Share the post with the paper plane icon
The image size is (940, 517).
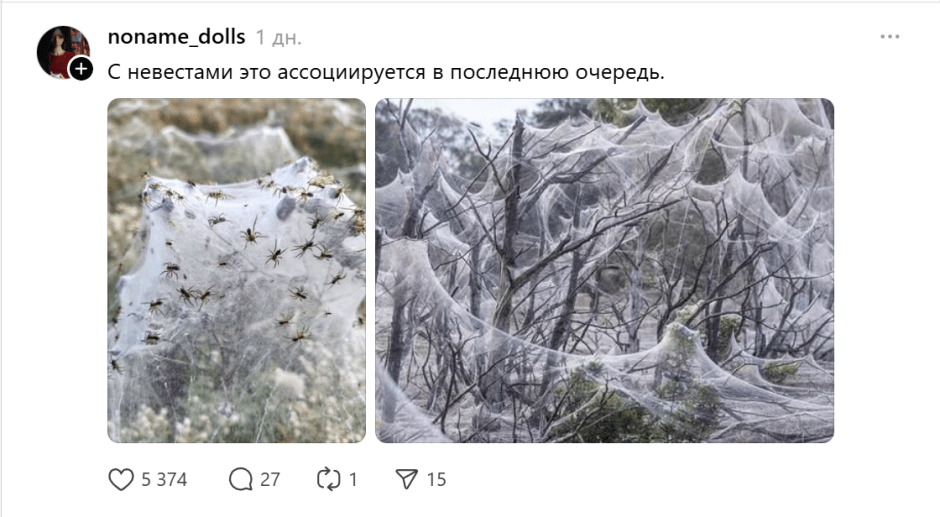click(x=406, y=479)
